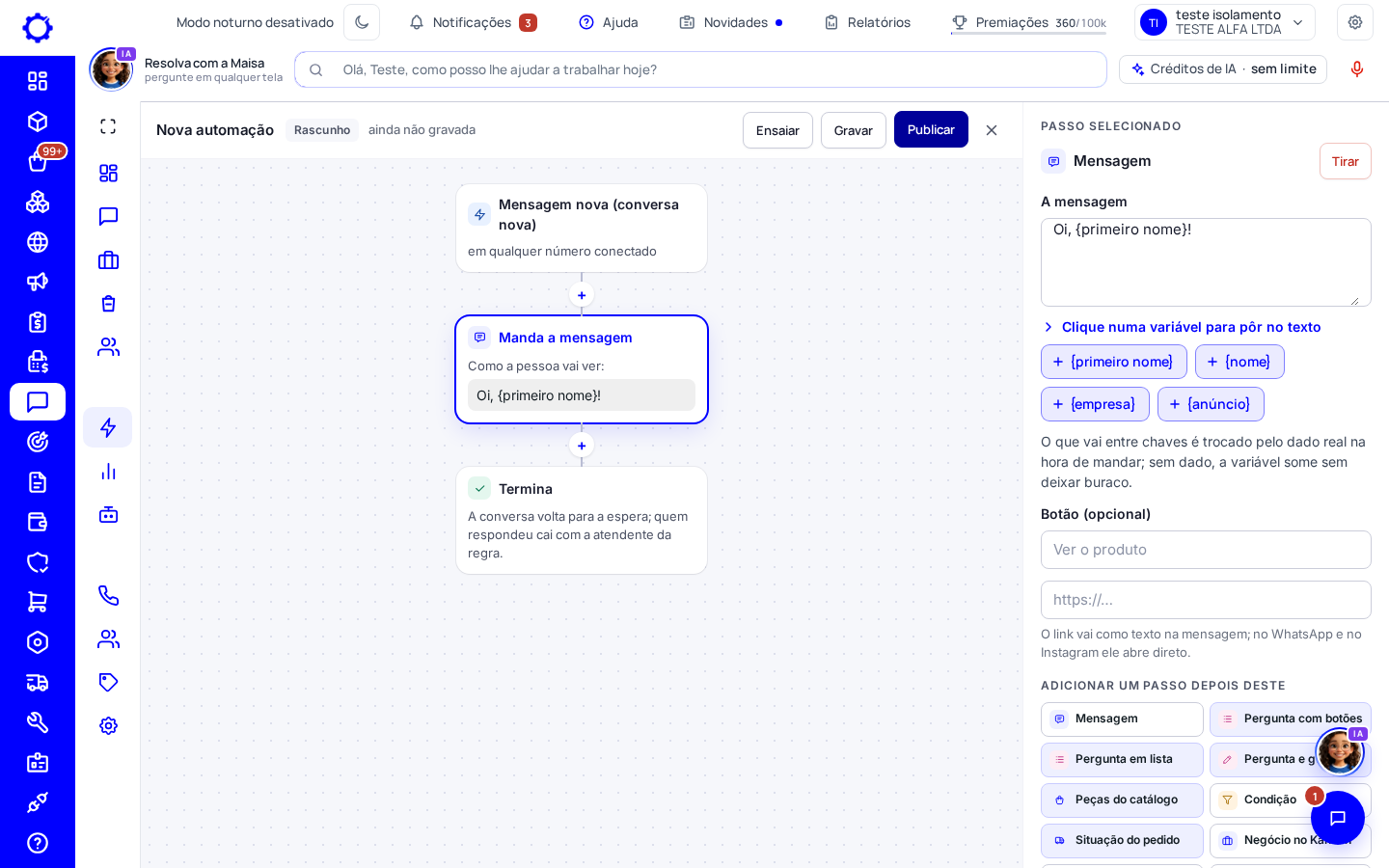Add a step after the trigger node

point(582,295)
